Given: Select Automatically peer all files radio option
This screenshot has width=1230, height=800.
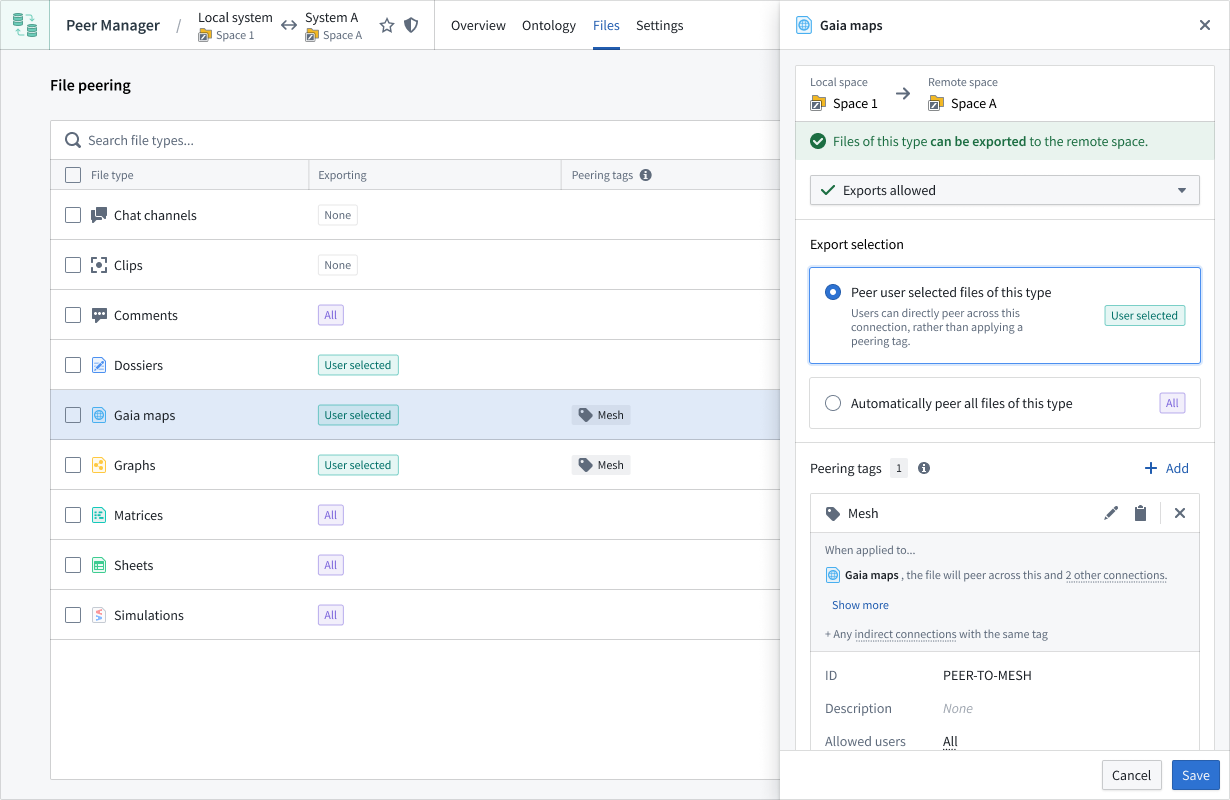Looking at the screenshot, I should point(833,403).
